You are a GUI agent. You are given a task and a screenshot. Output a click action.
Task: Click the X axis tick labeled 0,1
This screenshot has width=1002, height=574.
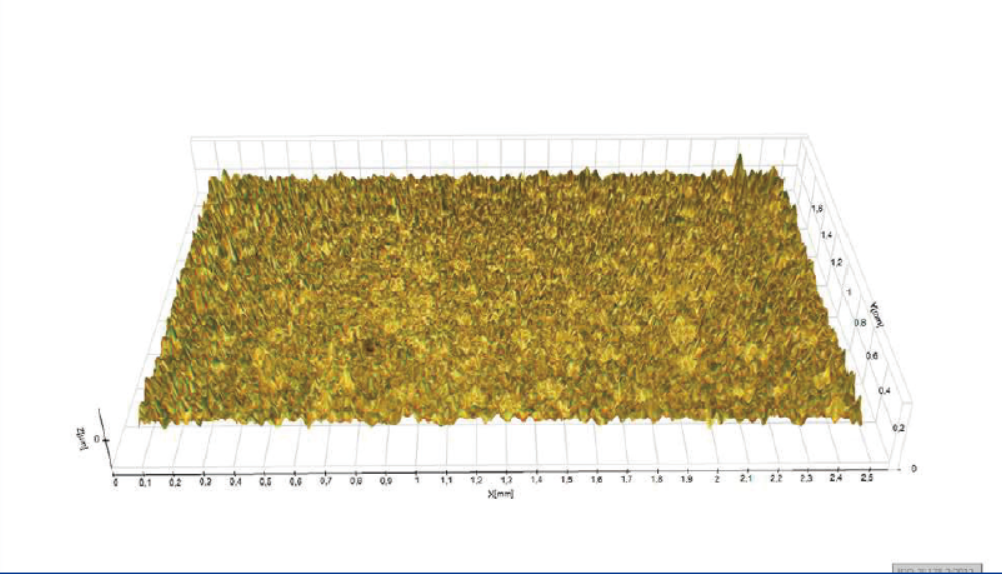click(x=145, y=481)
